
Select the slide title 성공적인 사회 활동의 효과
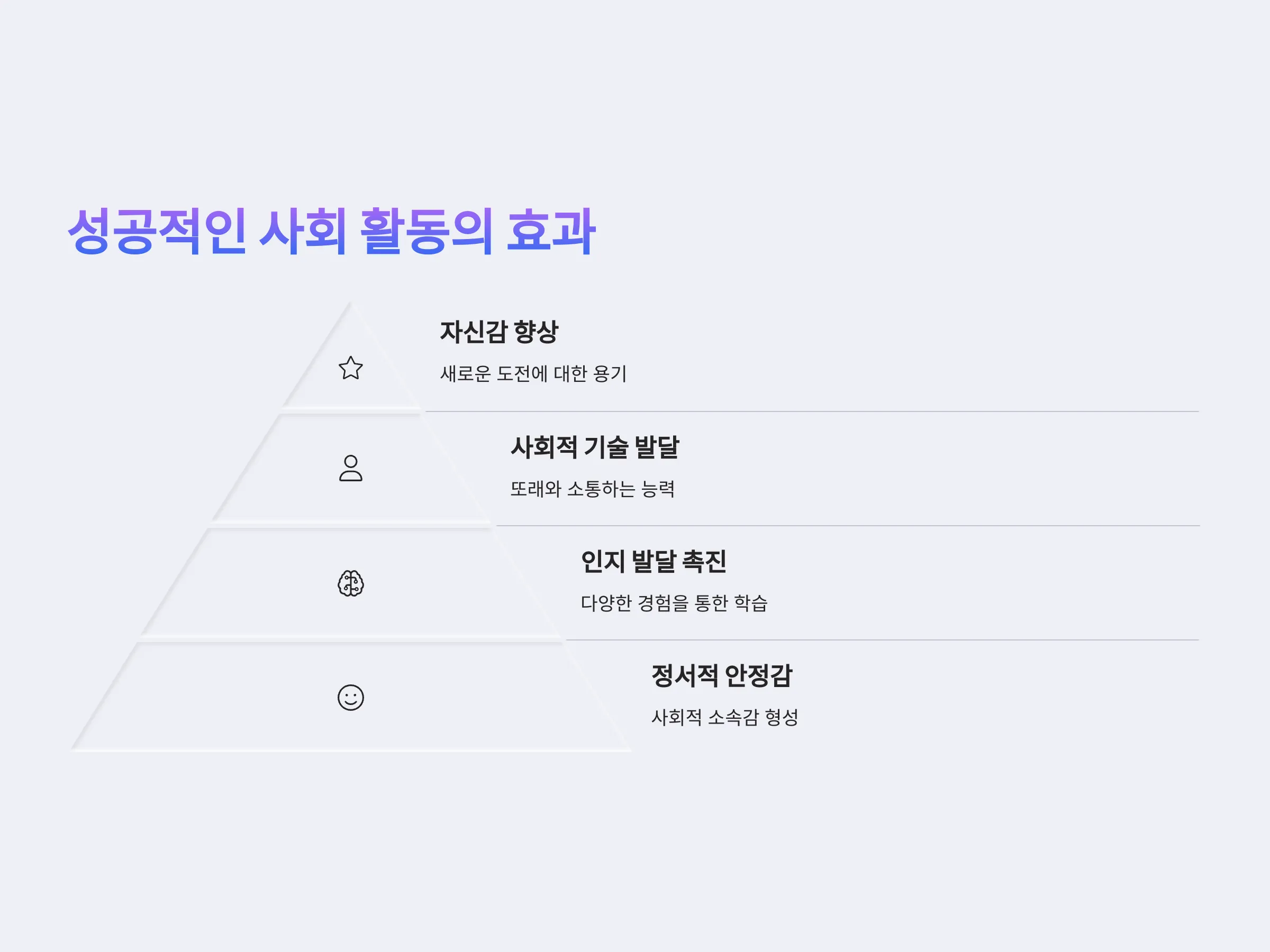tap(332, 231)
